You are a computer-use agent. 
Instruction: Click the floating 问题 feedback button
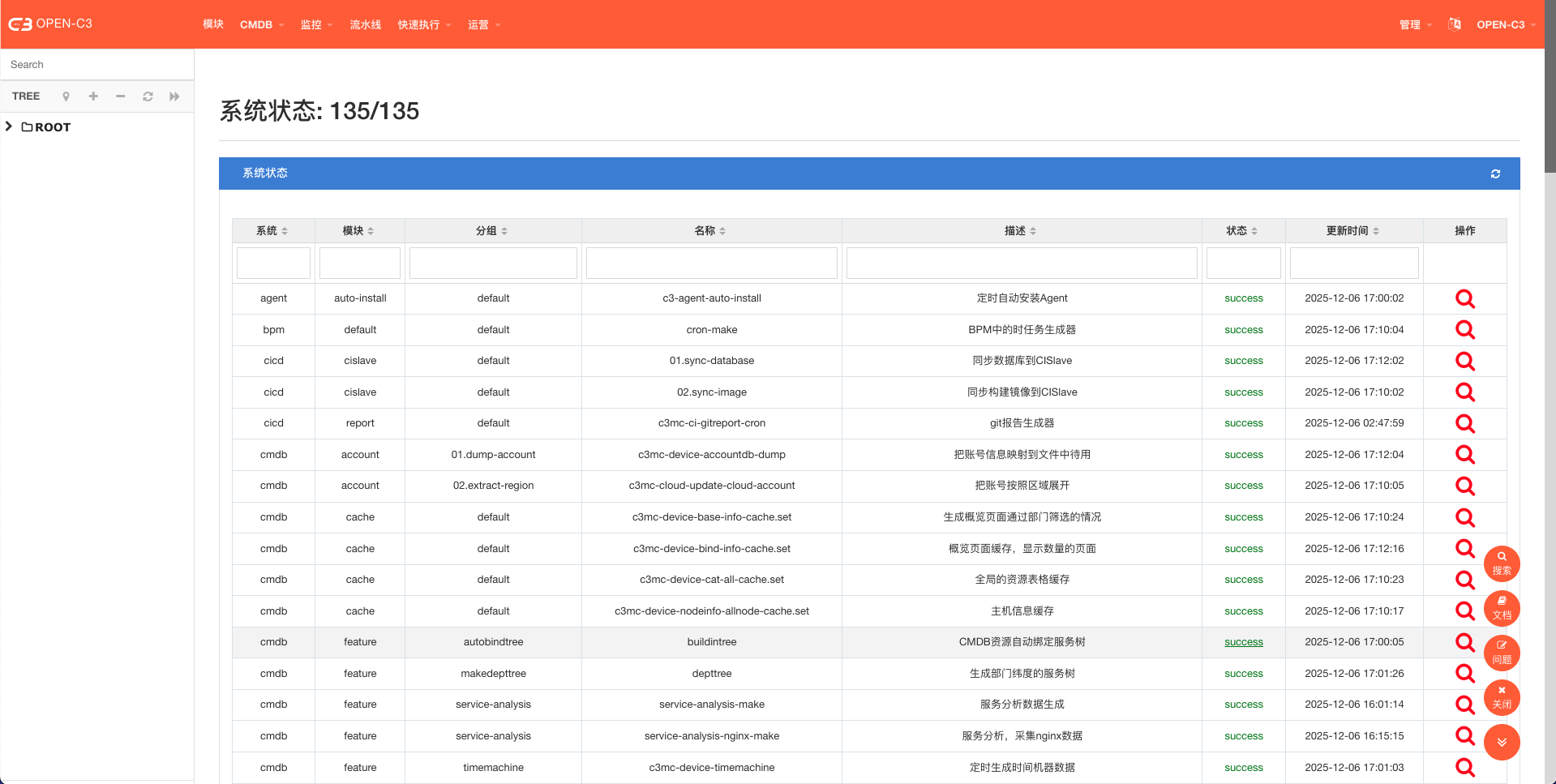tap(1502, 653)
